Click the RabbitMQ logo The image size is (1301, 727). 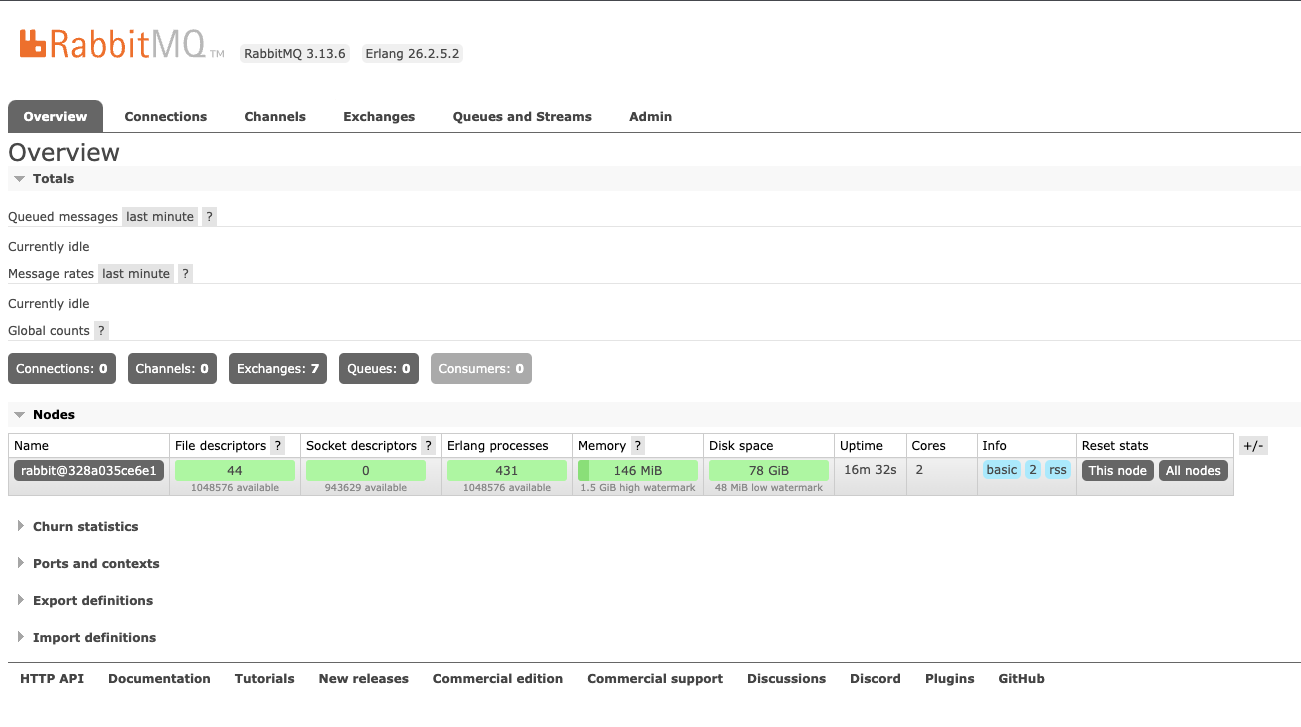pyautogui.click(x=121, y=44)
